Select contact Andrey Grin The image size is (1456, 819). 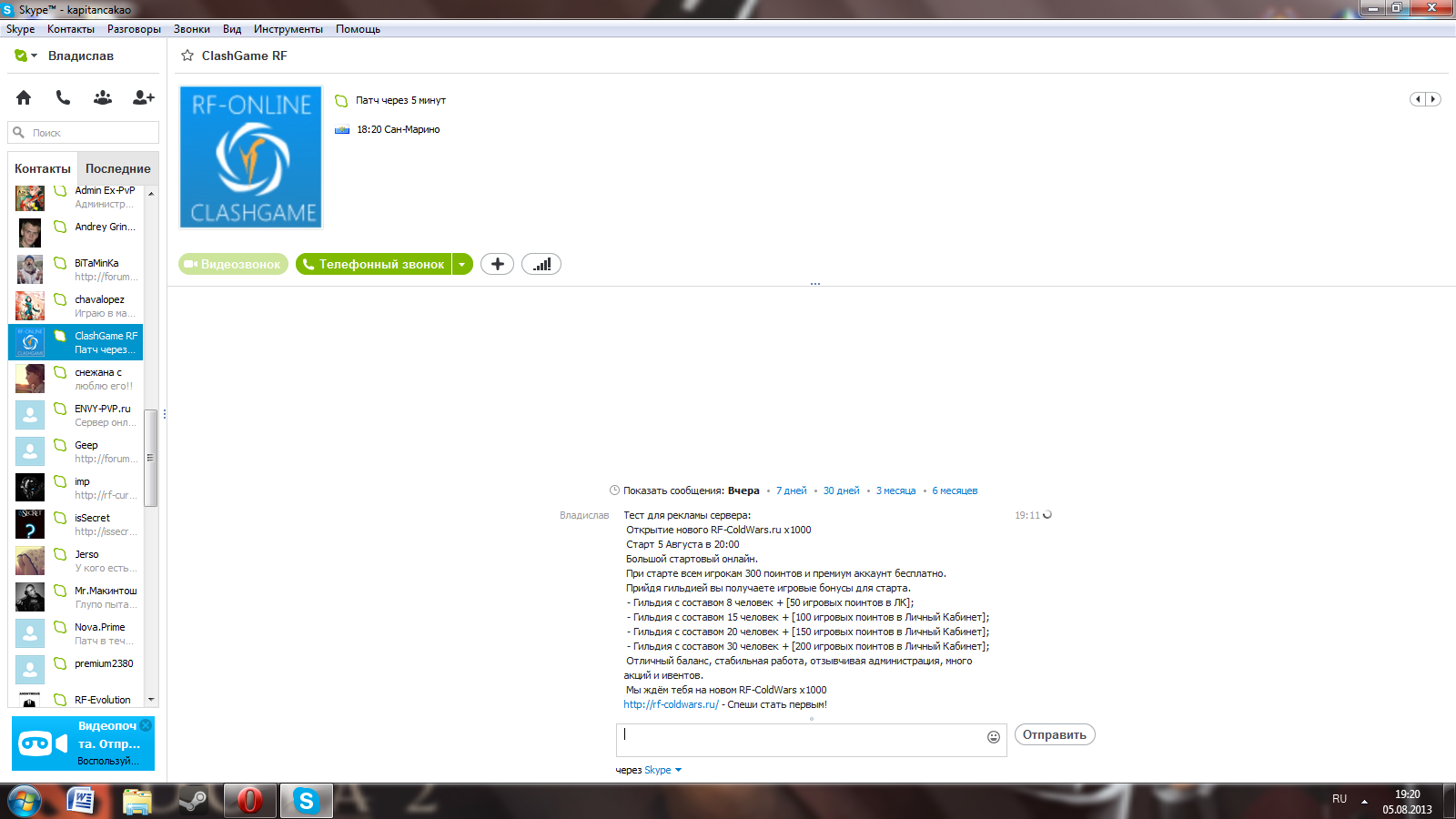click(76, 233)
